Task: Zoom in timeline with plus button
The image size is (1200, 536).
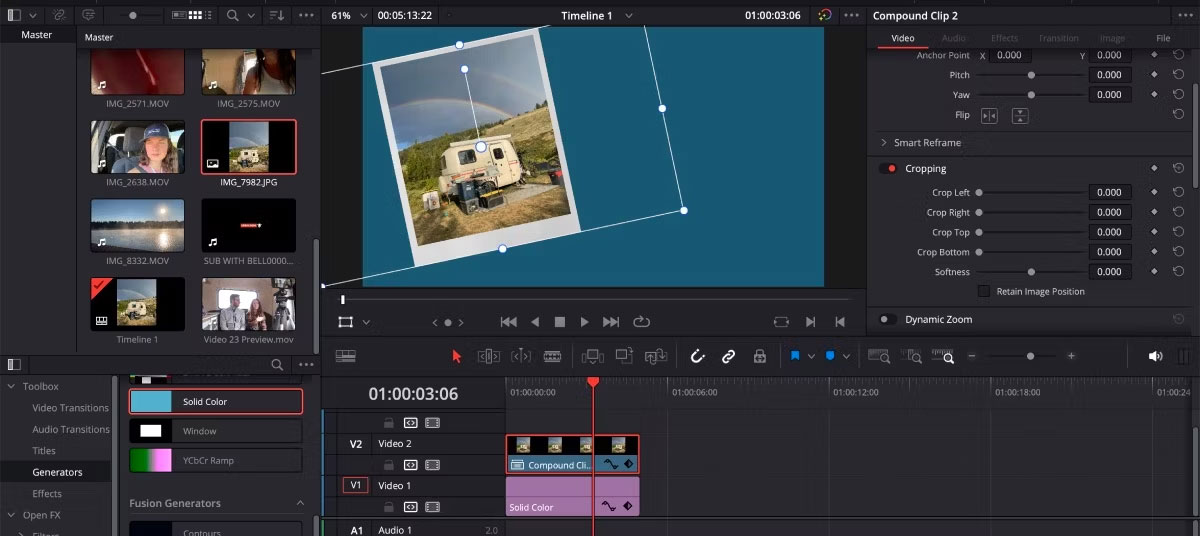Action: [x=1071, y=356]
